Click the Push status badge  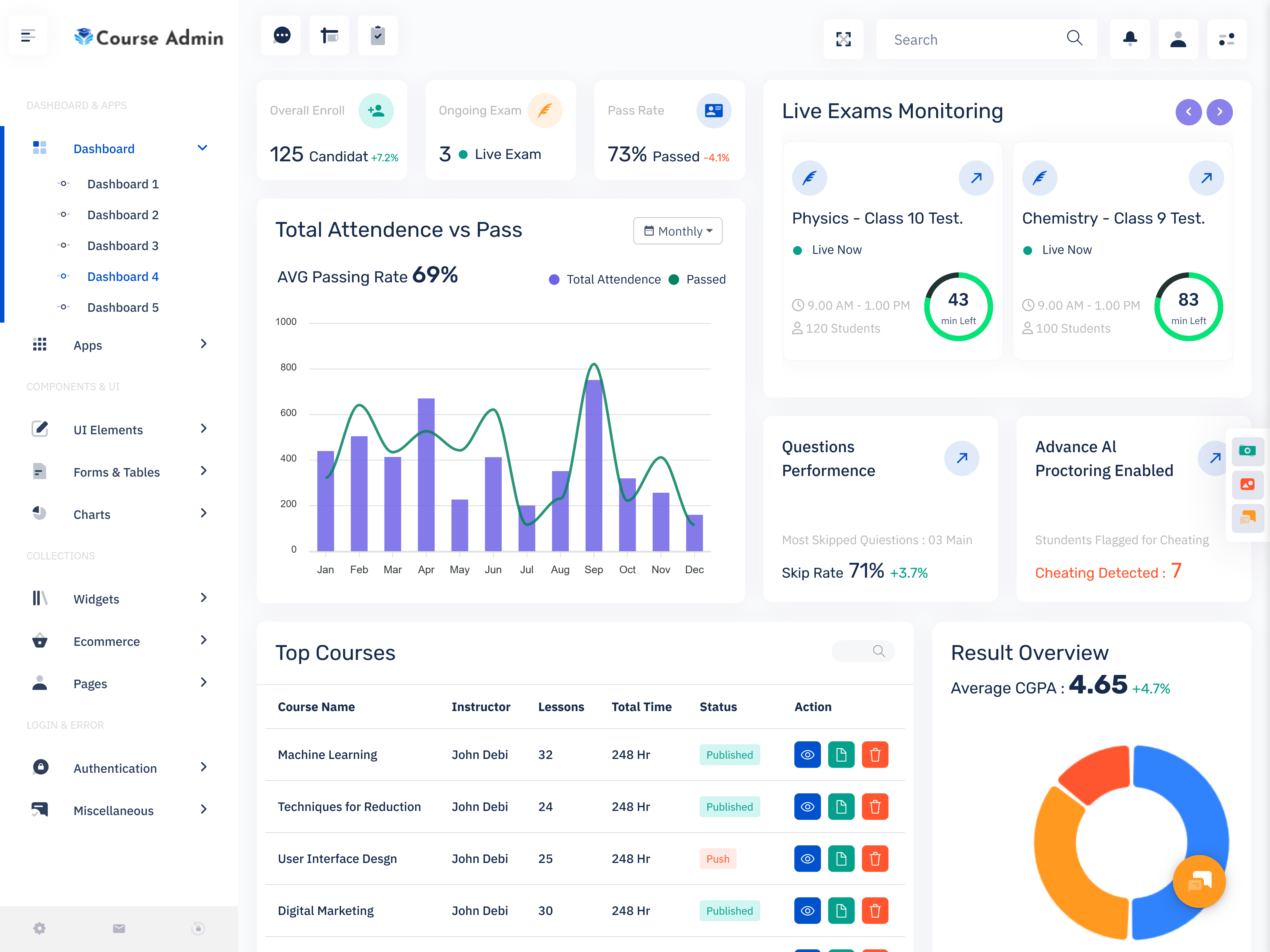click(718, 859)
